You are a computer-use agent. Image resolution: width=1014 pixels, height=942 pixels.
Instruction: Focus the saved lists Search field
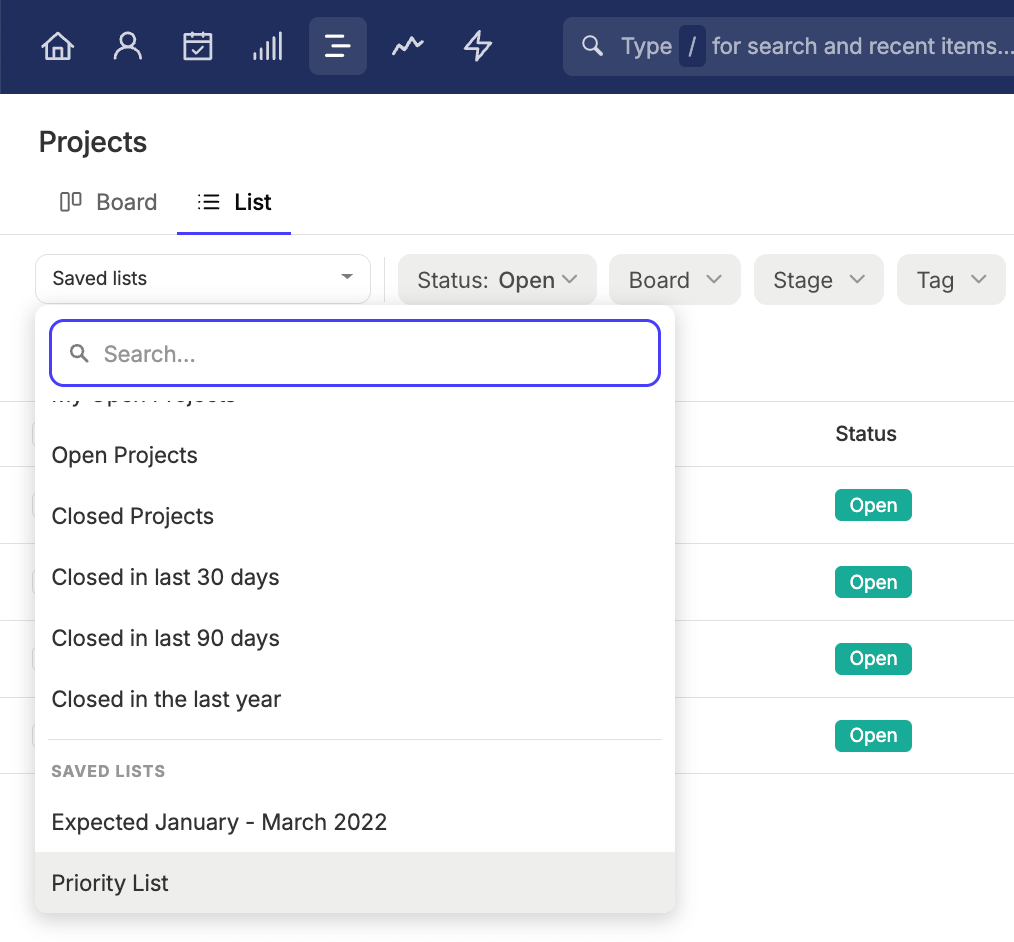[x=355, y=354]
